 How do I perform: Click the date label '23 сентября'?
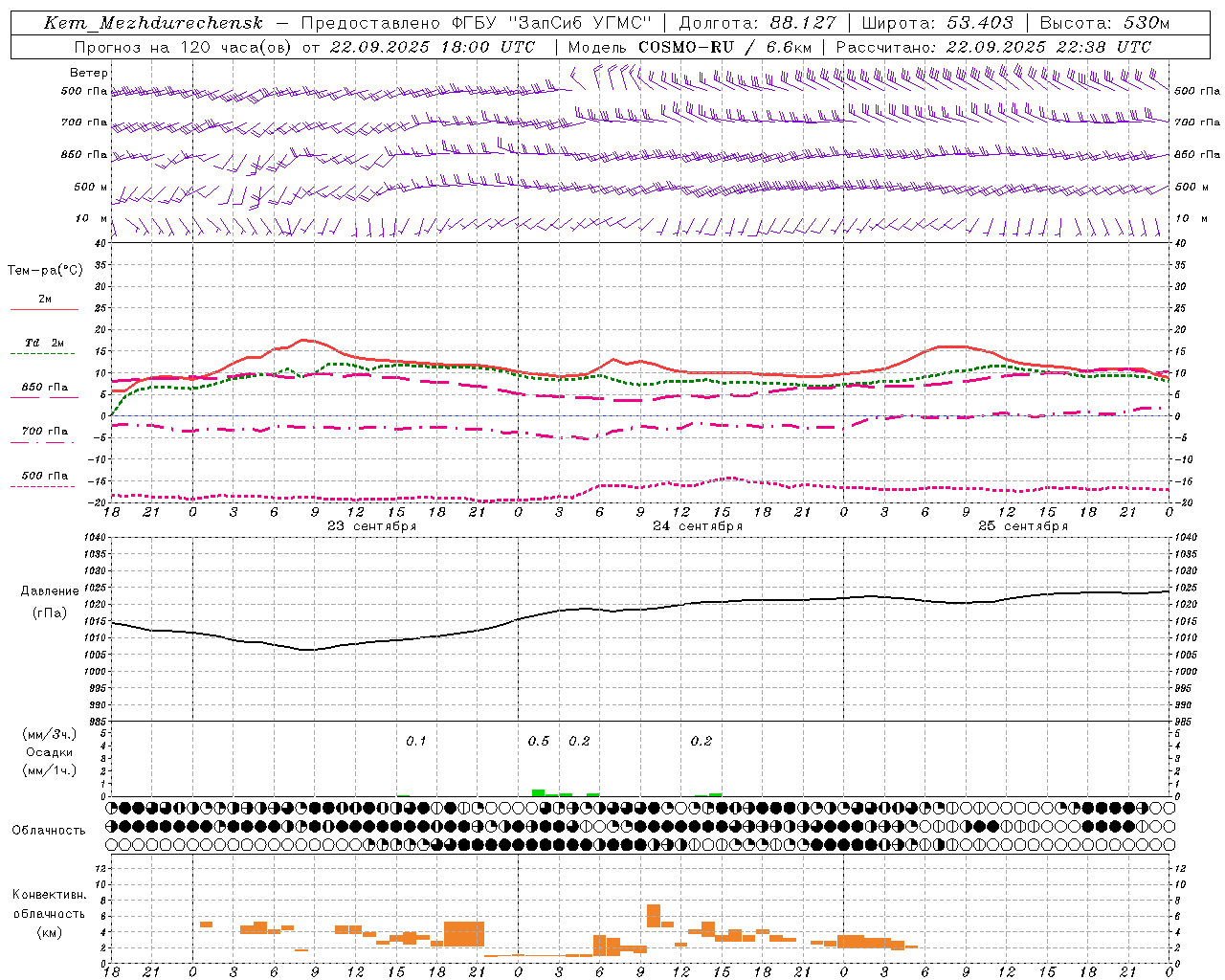(x=372, y=526)
